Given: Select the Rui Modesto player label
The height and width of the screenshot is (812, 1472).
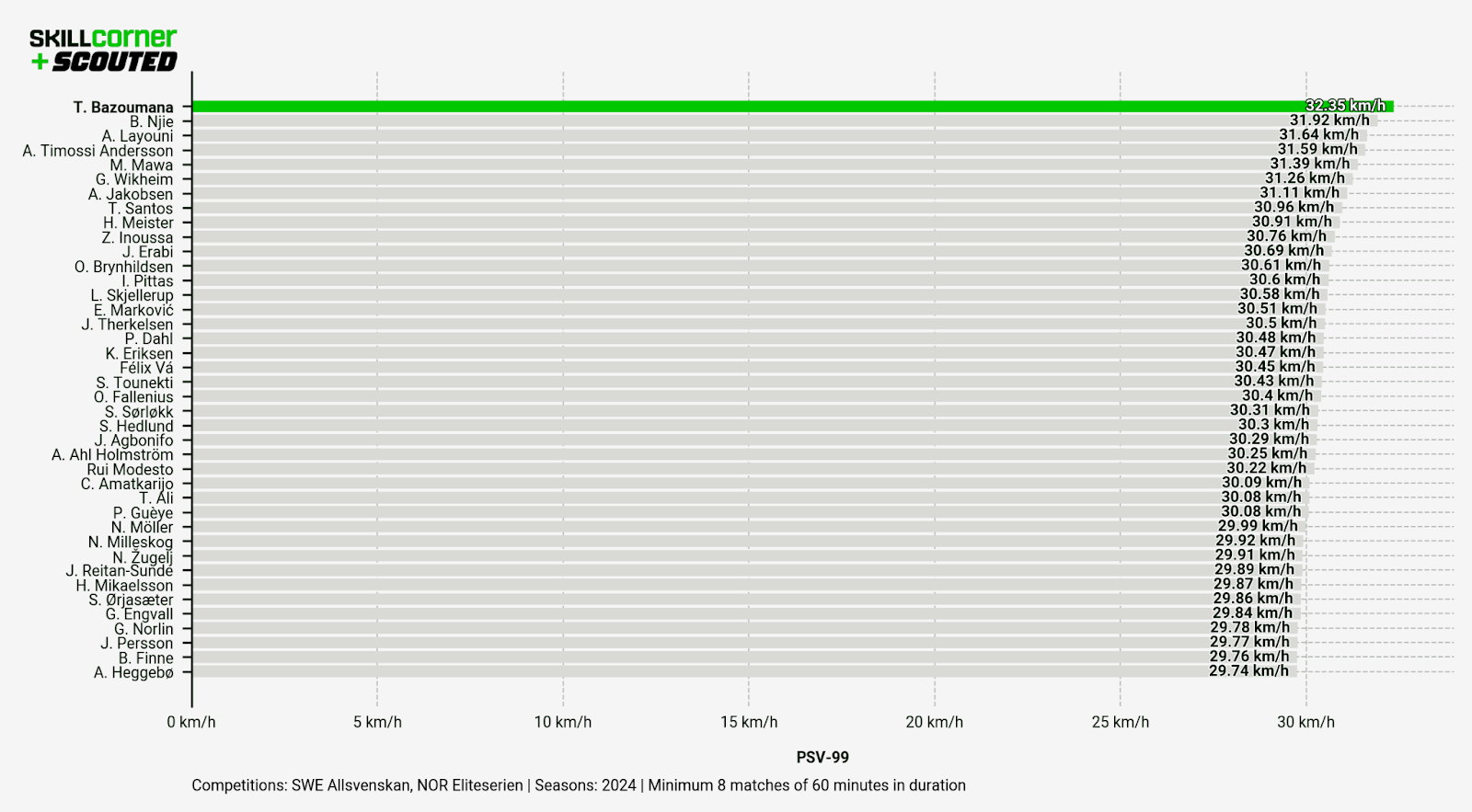Looking at the screenshot, I should [130, 469].
